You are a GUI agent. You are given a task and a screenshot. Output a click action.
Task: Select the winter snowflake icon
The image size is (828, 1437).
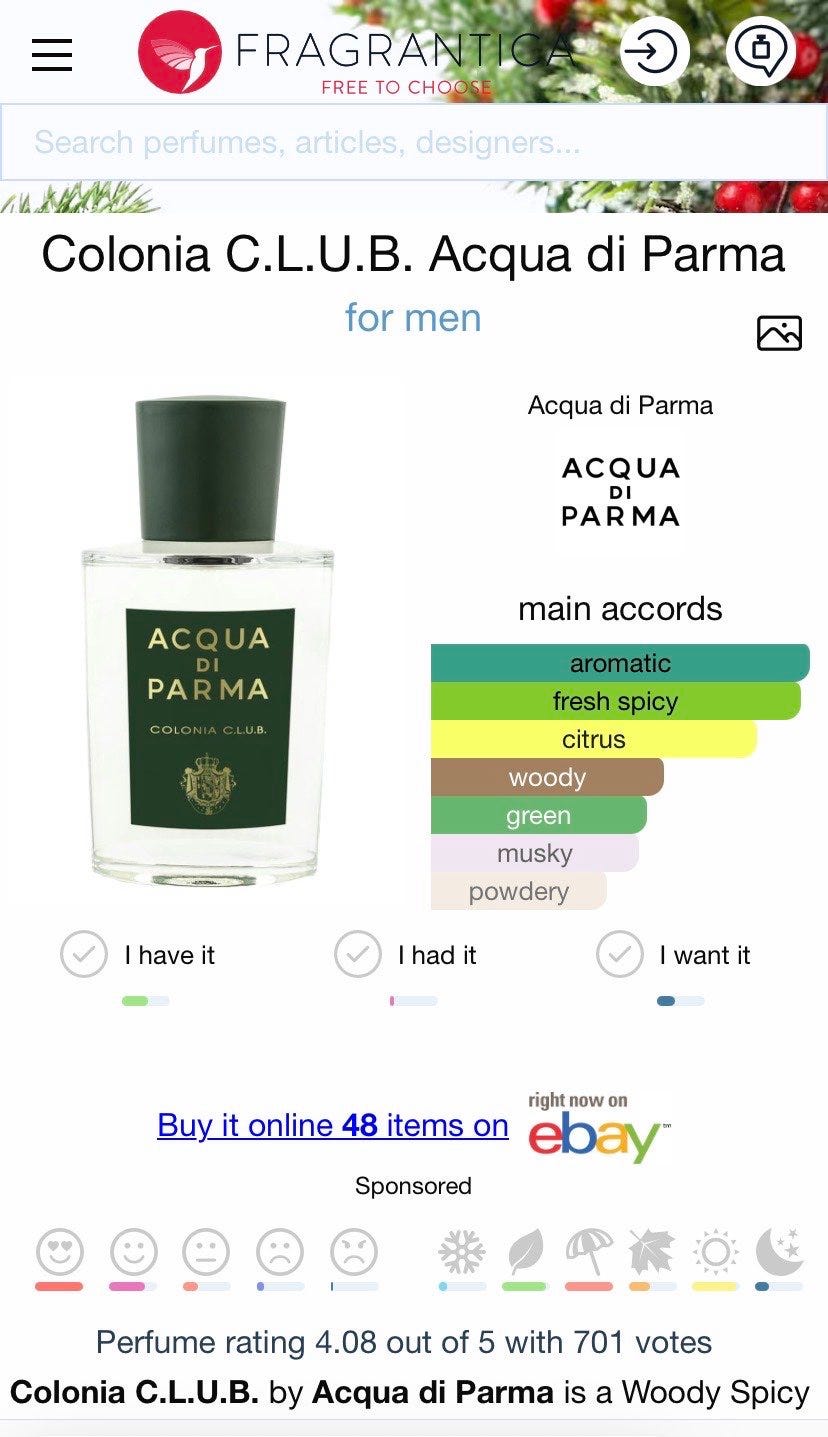click(462, 1251)
